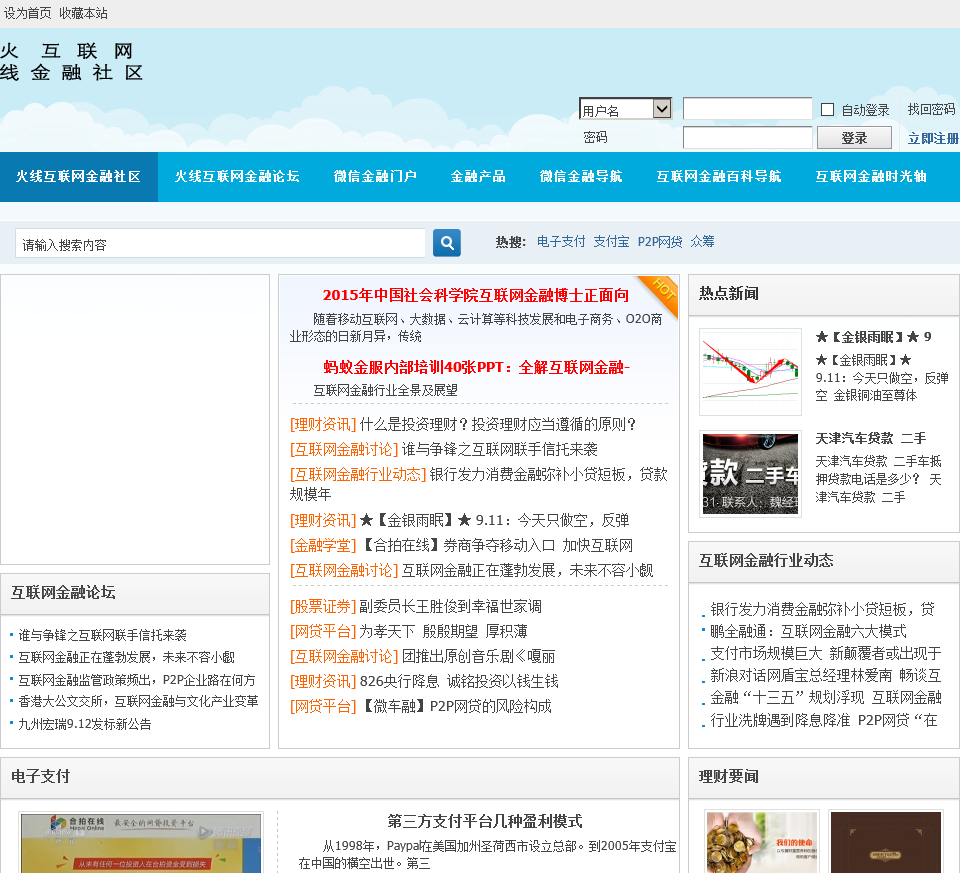
Task: Open 金融“十三五”规划浮现 article
Action: [826, 697]
